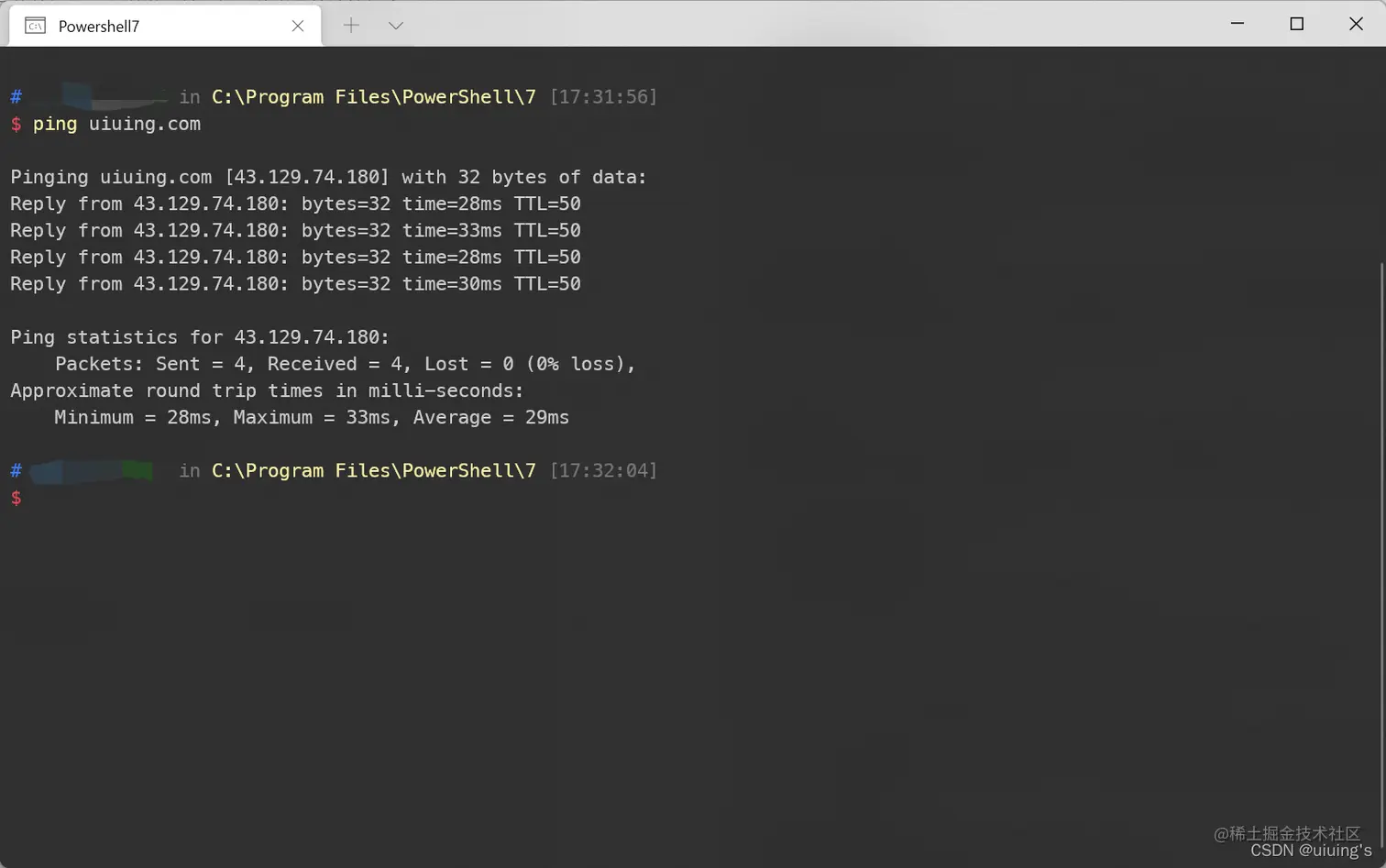Click the 'Minimum = 28ms' statistics line
Screen dimensions: 1386x868
[x=312, y=417]
